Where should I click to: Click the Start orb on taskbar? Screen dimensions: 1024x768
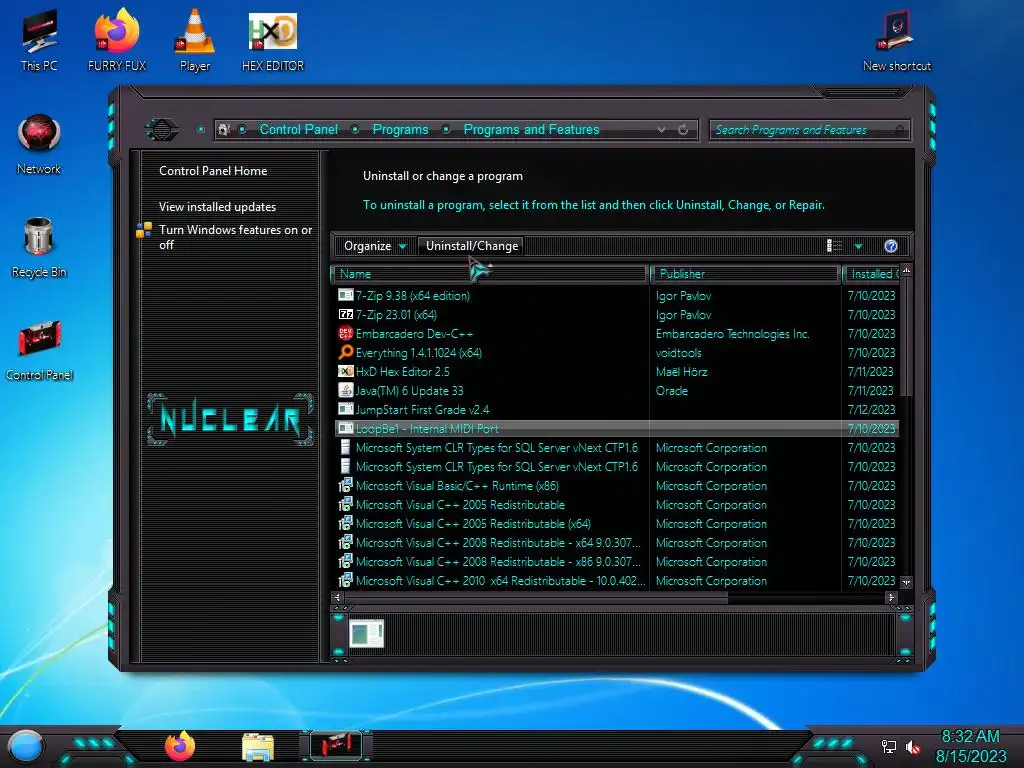(26, 746)
